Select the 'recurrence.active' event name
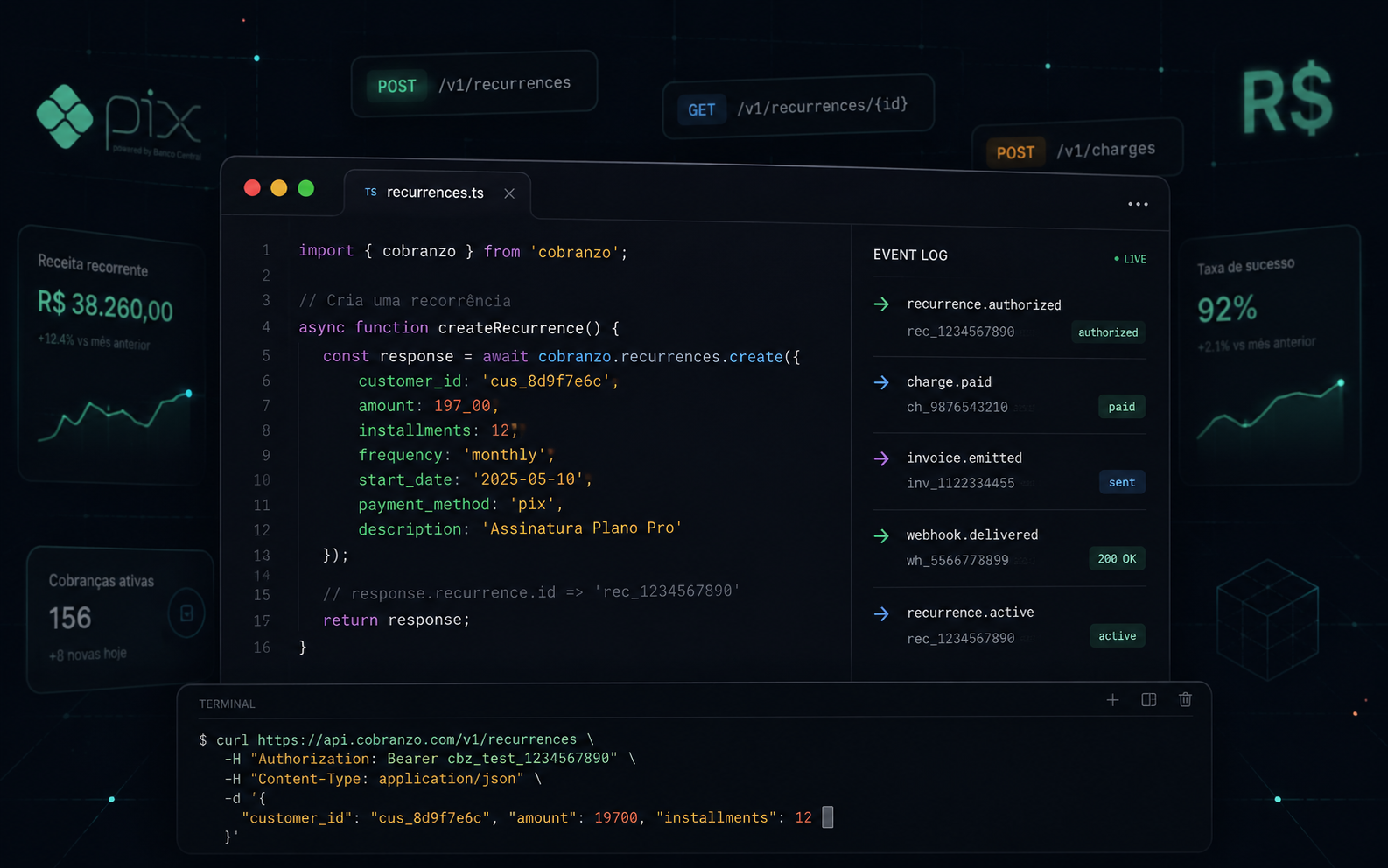 [x=970, y=612]
